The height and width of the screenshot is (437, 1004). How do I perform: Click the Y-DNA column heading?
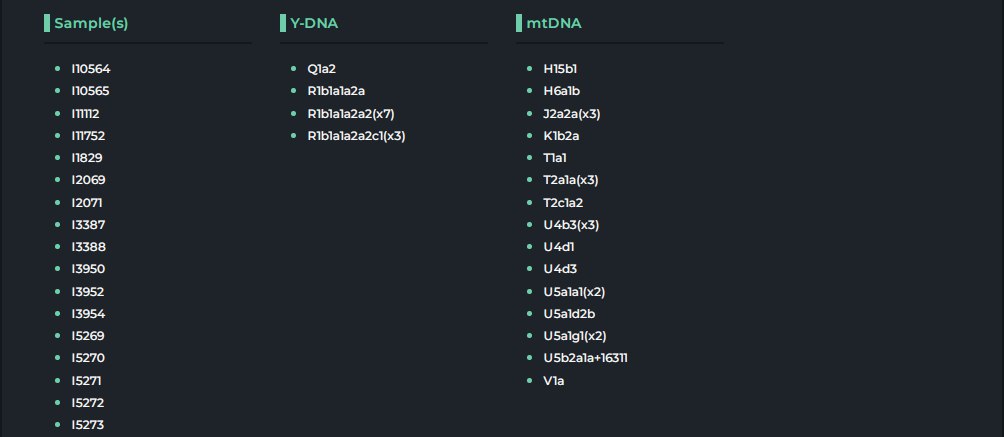313,22
